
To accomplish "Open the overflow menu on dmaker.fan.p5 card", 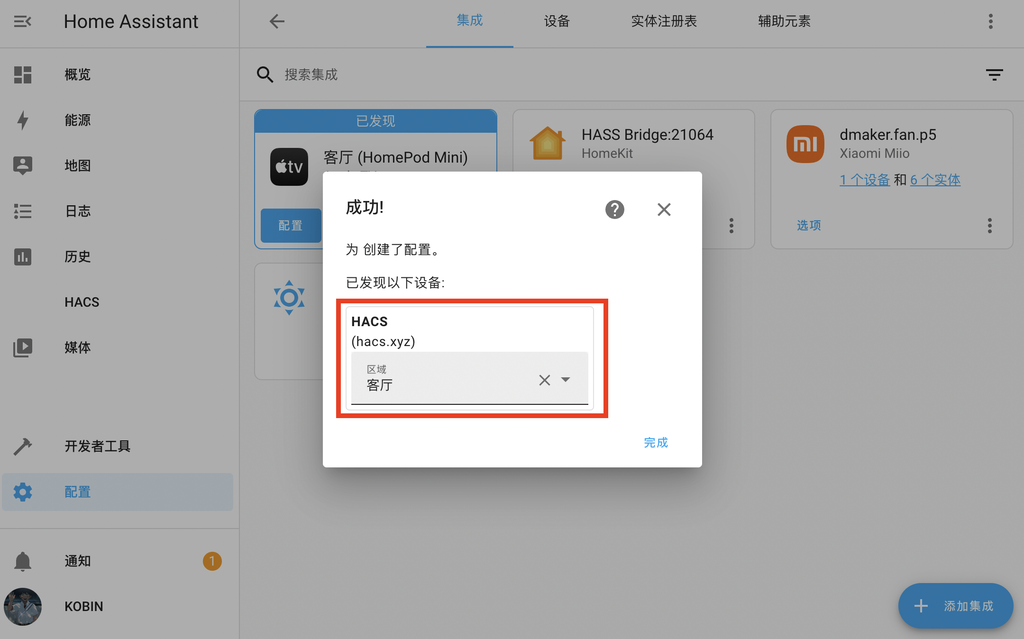I will tap(989, 226).
